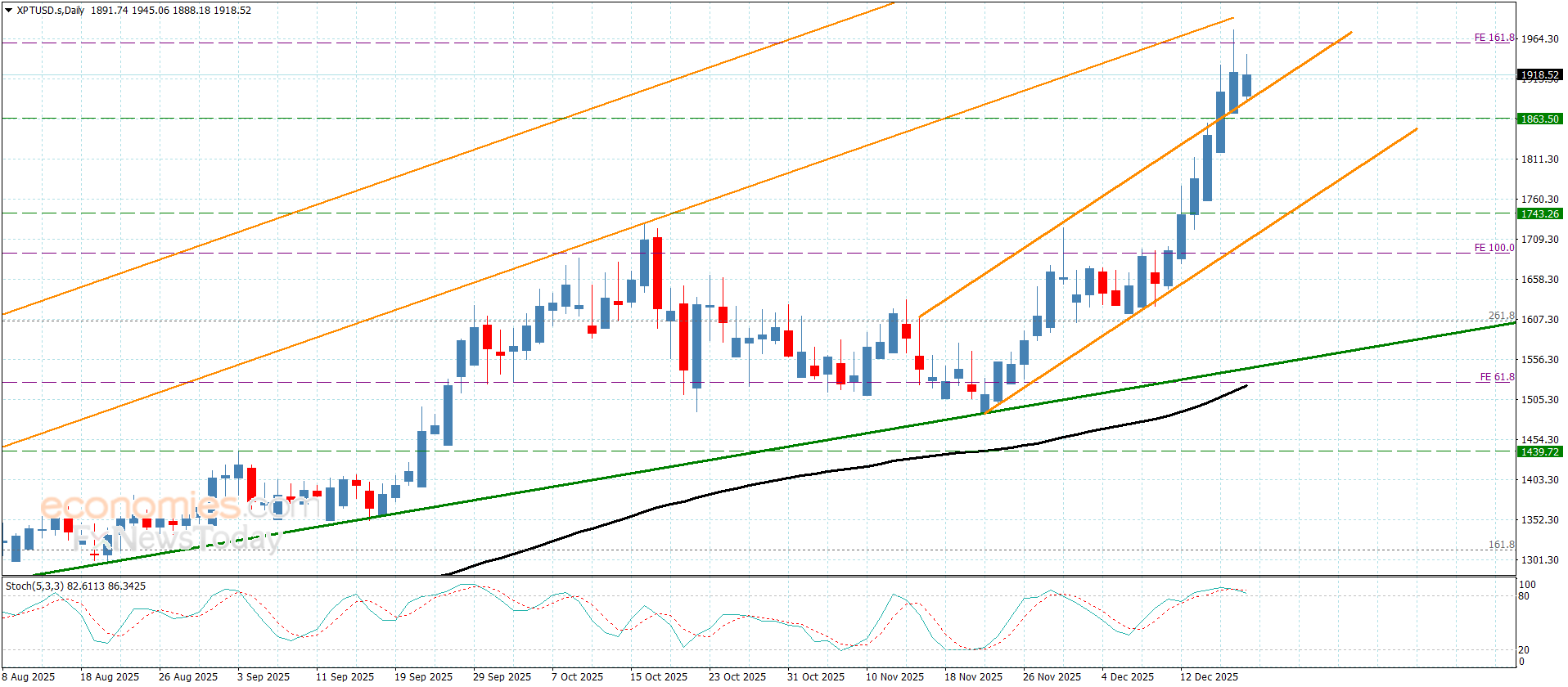
Task: Click the 1607.30 price axis value
Action: [1539, 320]
